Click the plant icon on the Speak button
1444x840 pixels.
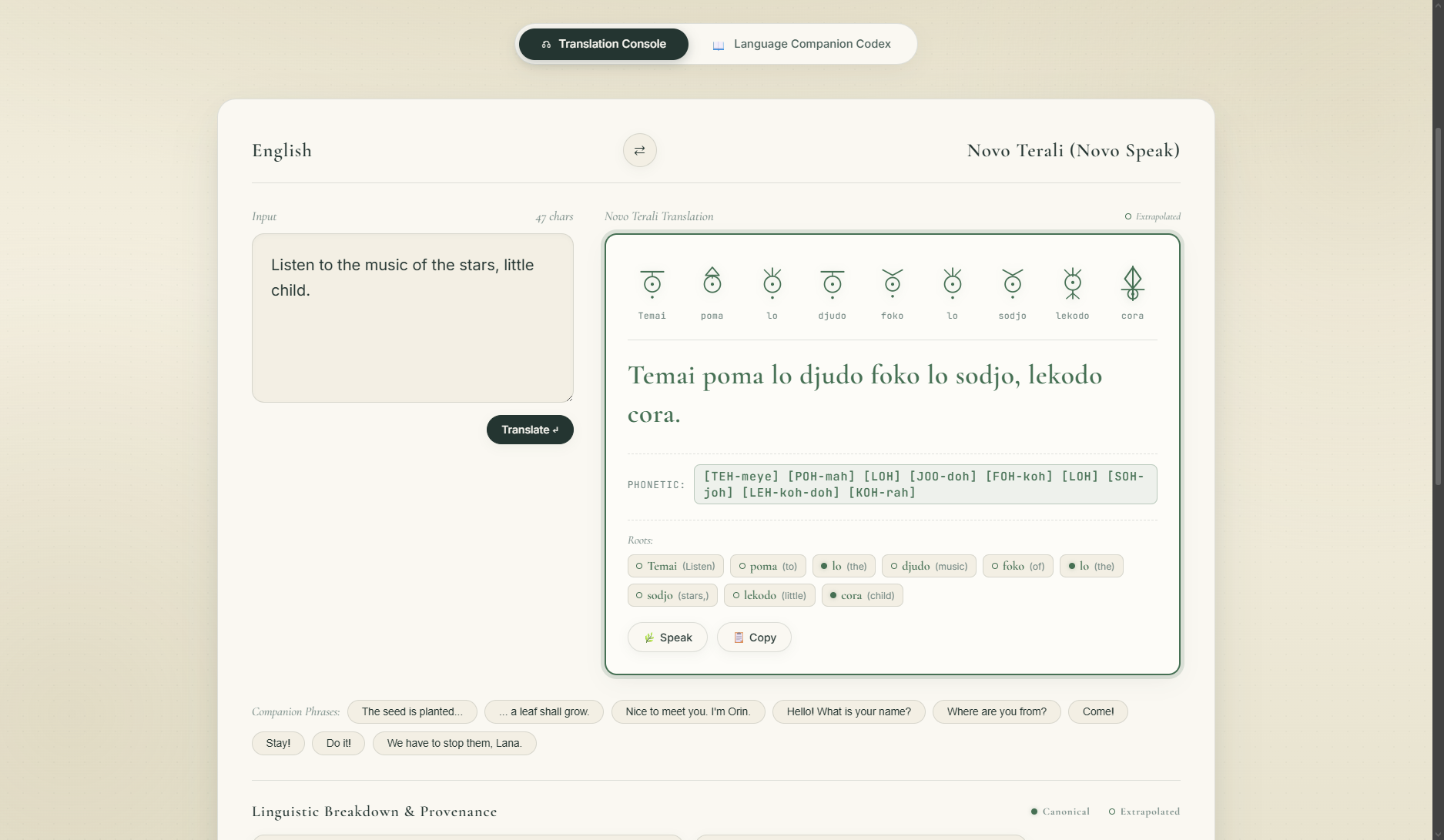pos(649,638)
